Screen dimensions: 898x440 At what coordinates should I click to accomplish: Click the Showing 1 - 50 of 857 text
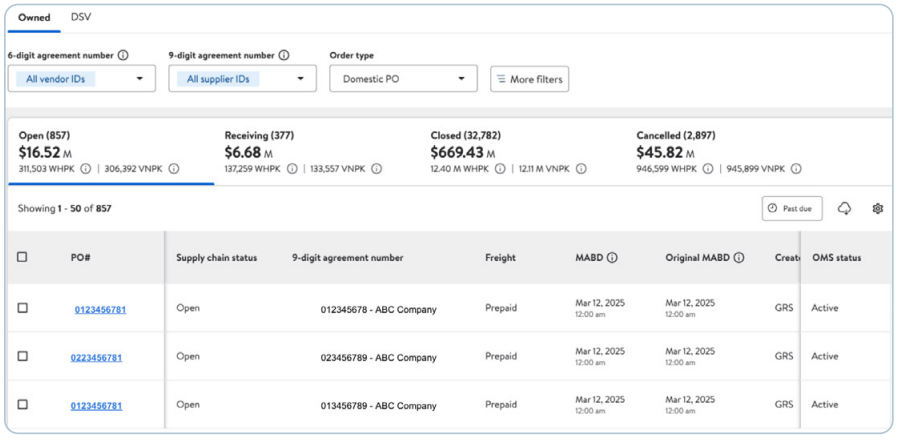point(65,209)
